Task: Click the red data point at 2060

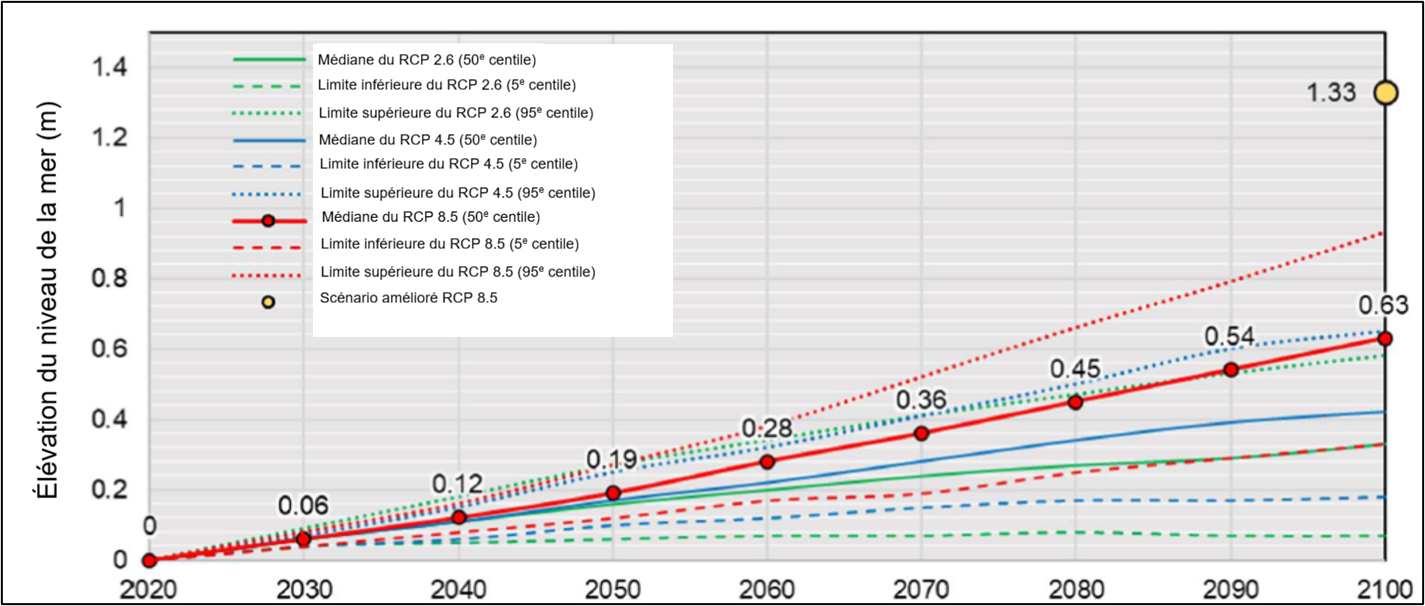Action: click(768, 462)
